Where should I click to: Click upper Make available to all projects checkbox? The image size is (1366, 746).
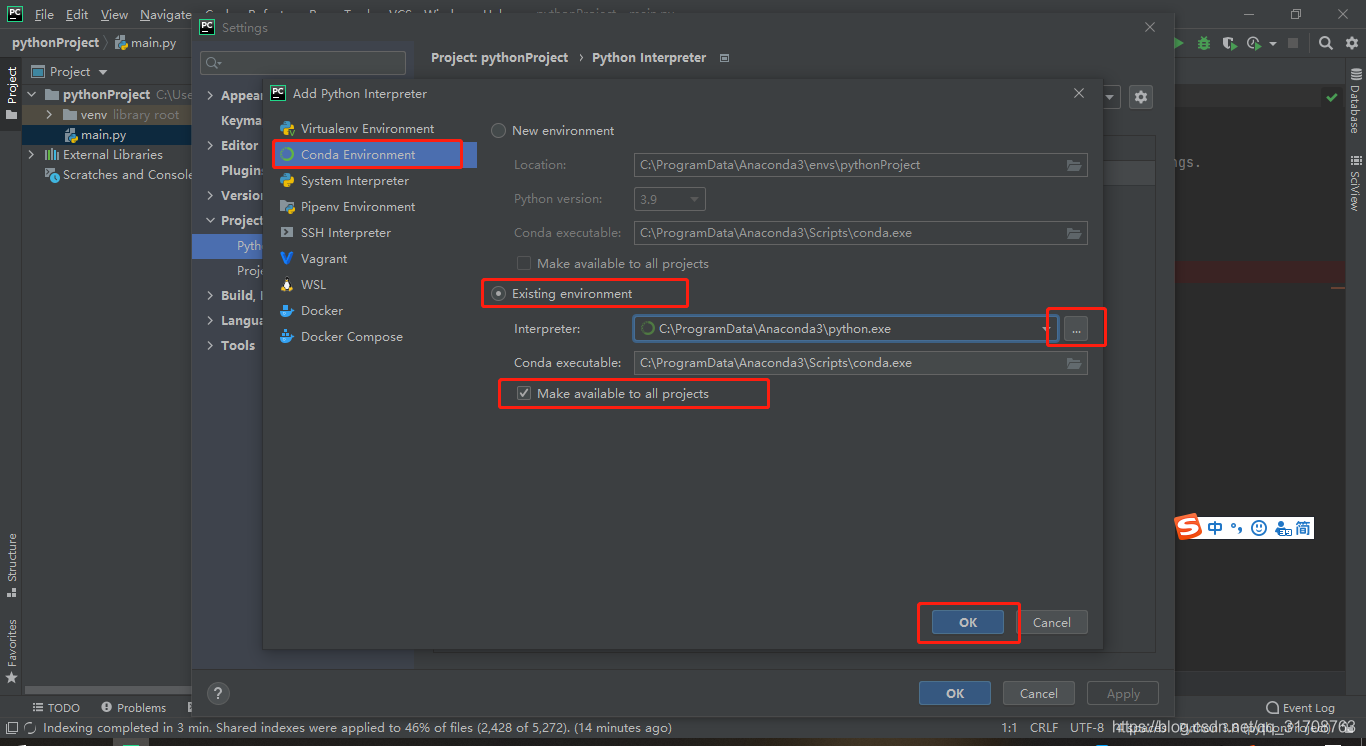524,264
